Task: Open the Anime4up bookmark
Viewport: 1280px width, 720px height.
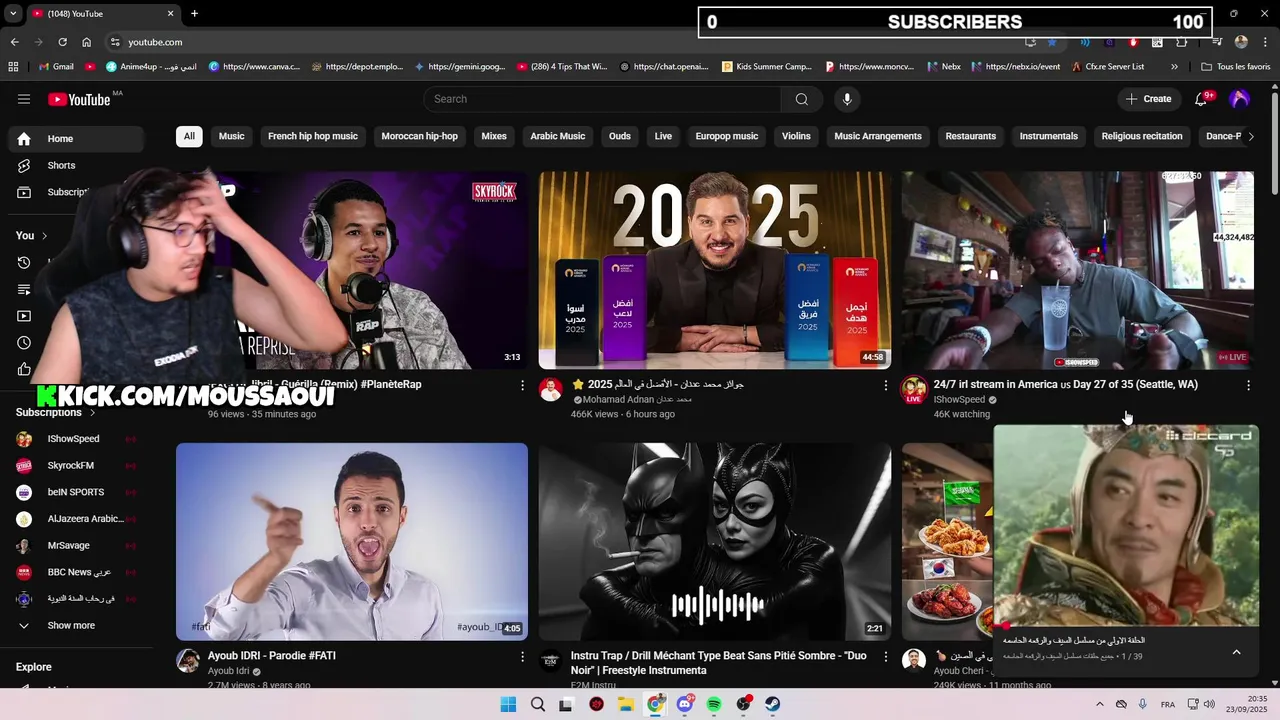Action: (150, 67)
